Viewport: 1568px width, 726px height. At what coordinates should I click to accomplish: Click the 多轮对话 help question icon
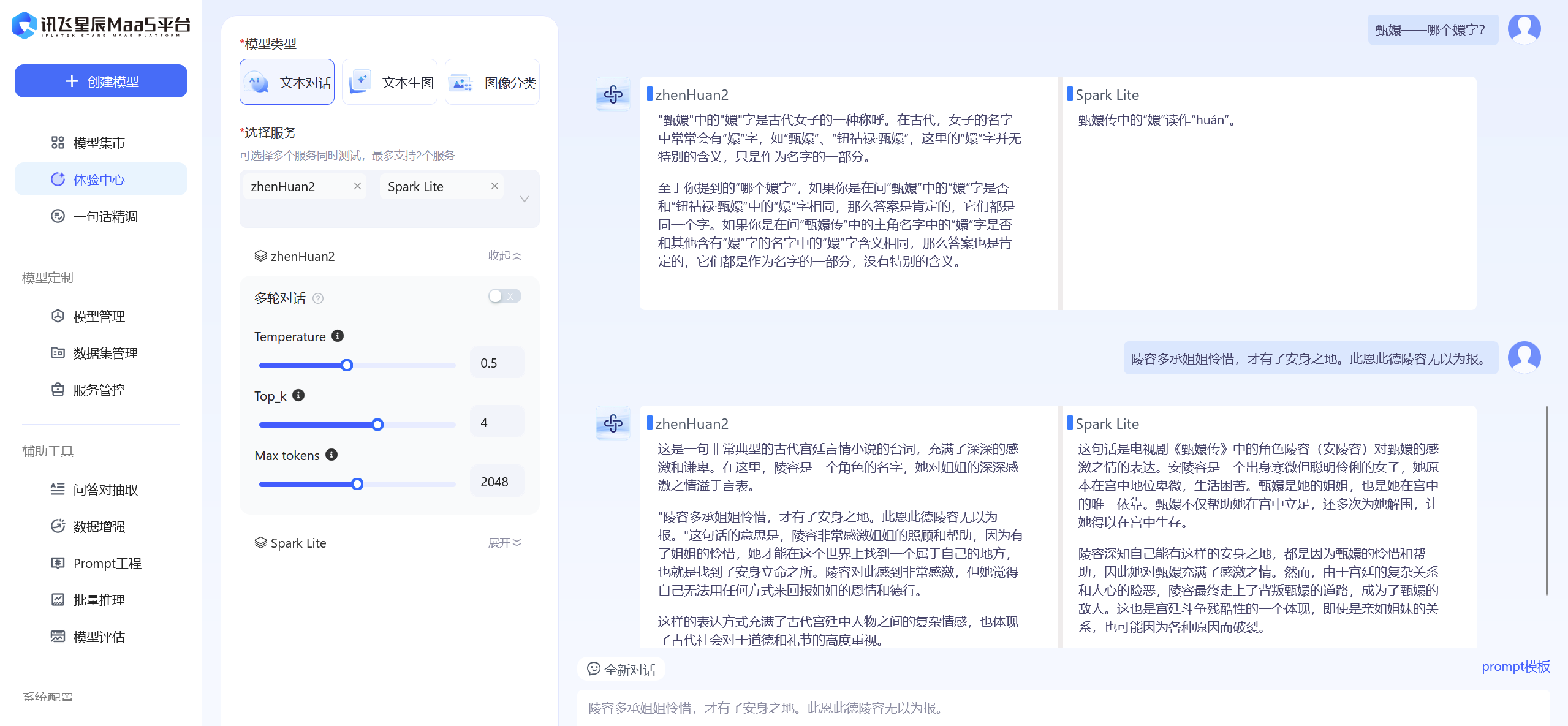(318, 298)
